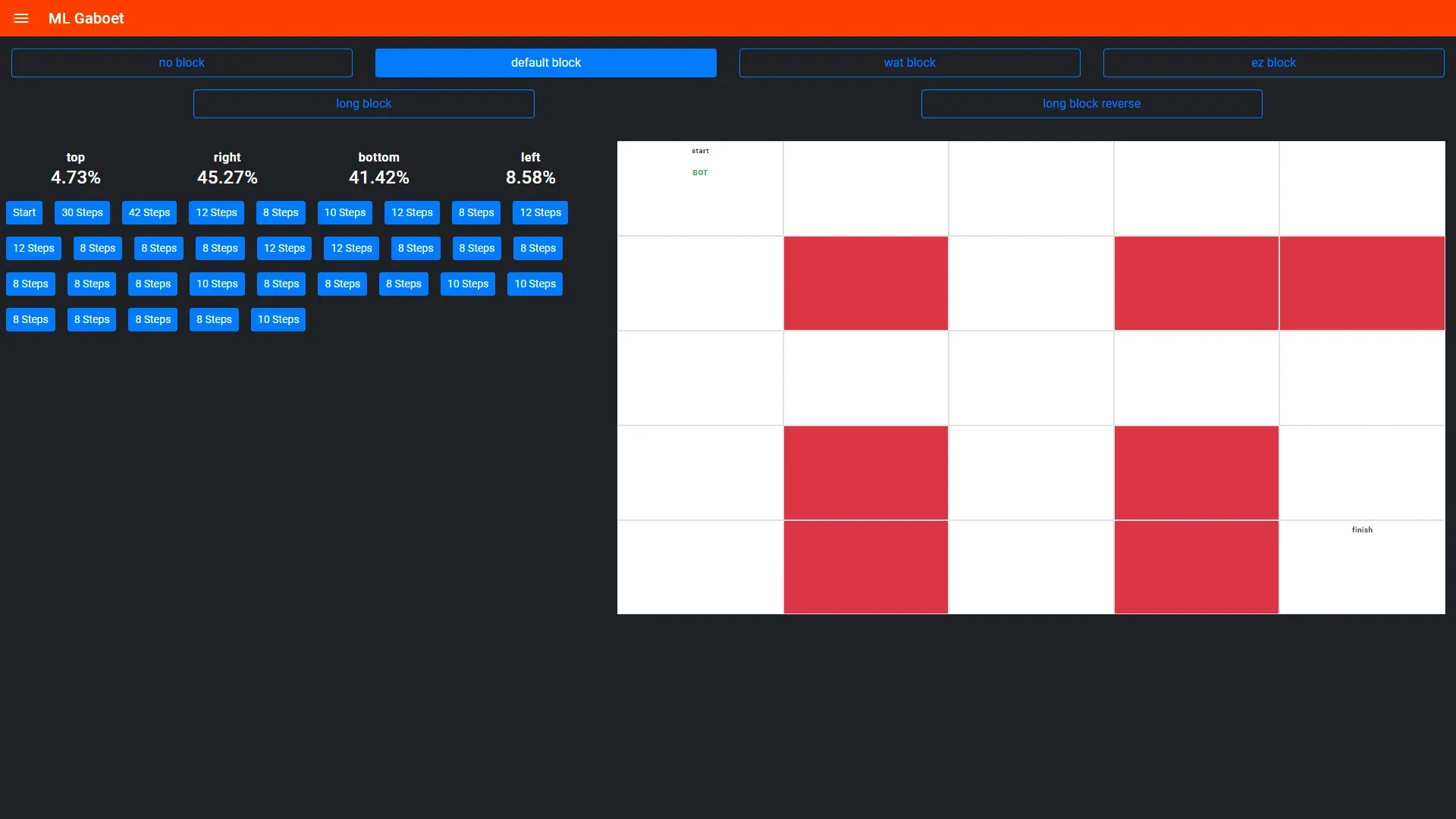Choose the wat block option
The image size is (1456, 819).
[909, 63]
